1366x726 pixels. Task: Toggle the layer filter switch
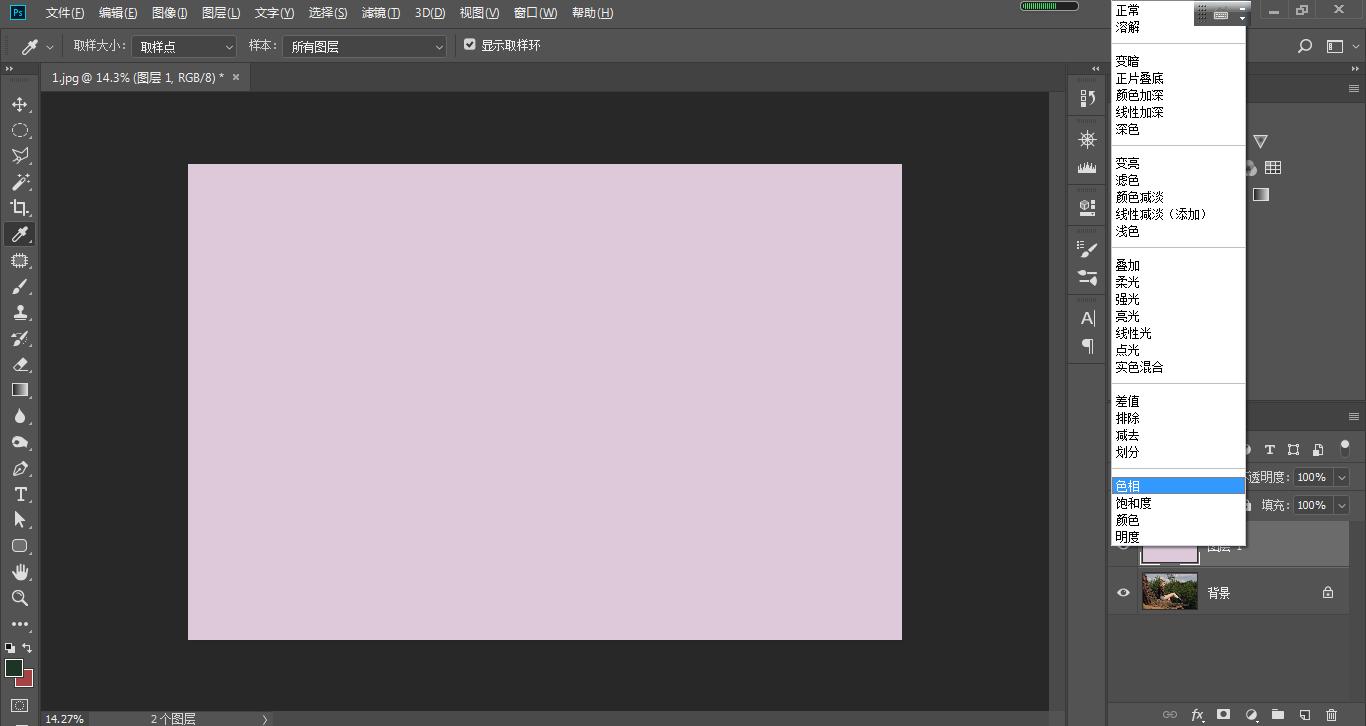point(1345,448)
